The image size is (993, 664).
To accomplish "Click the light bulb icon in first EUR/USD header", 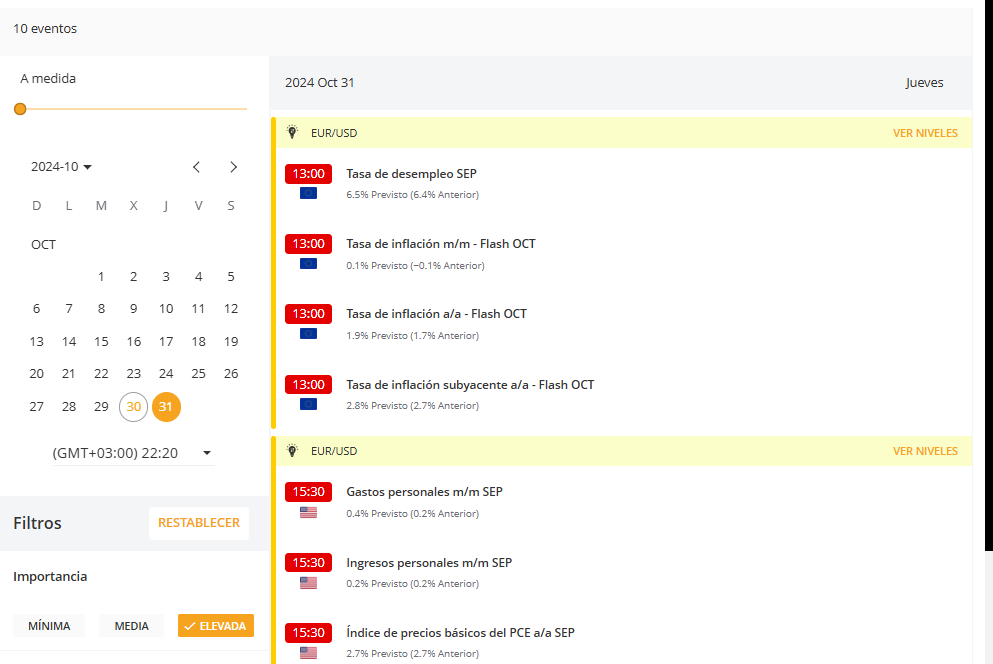I will coord(292,131).
